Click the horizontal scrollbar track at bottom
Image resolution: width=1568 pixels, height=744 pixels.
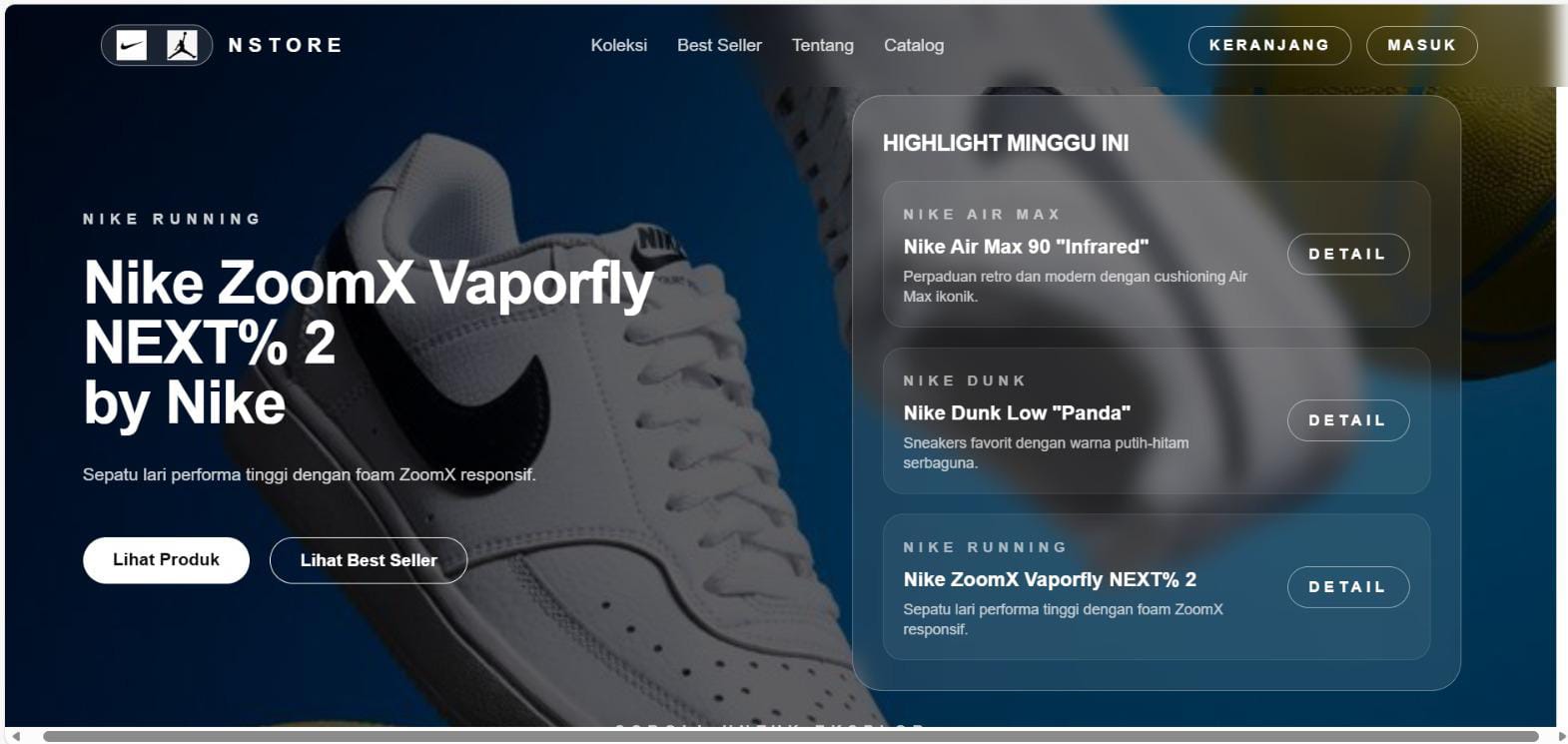(789, 737)
